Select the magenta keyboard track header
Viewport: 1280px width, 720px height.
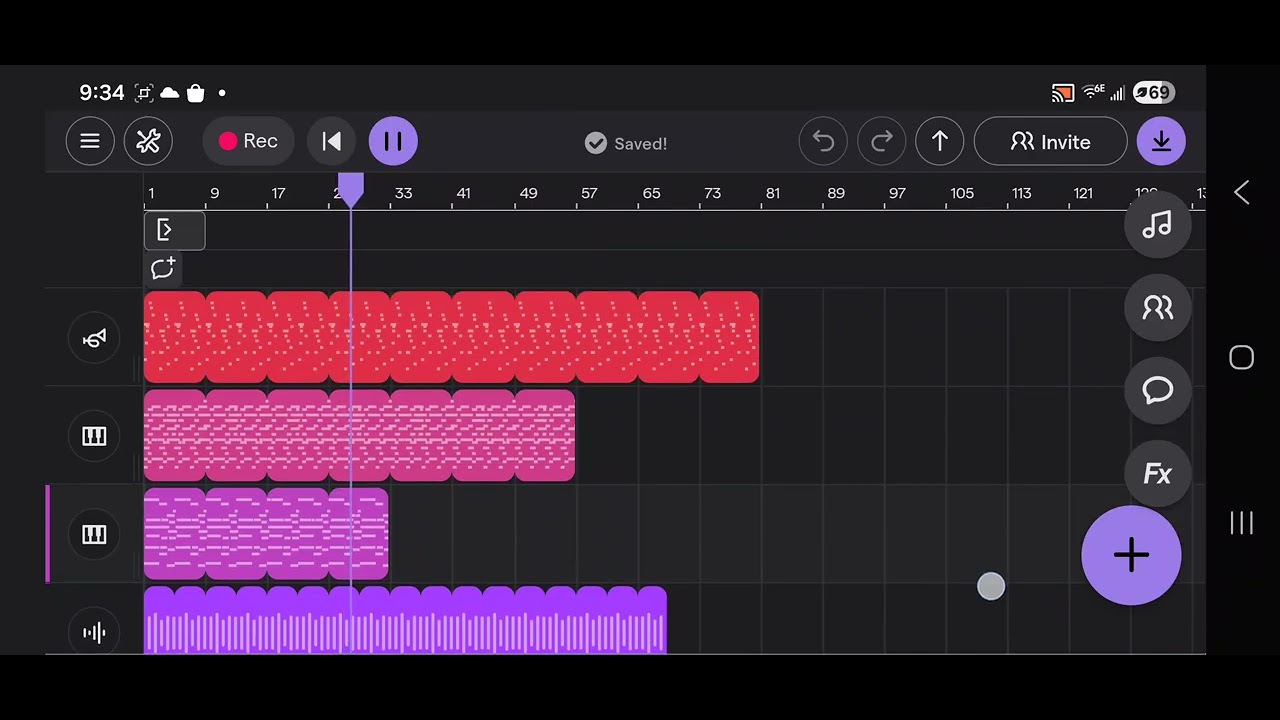coord(94,534)
